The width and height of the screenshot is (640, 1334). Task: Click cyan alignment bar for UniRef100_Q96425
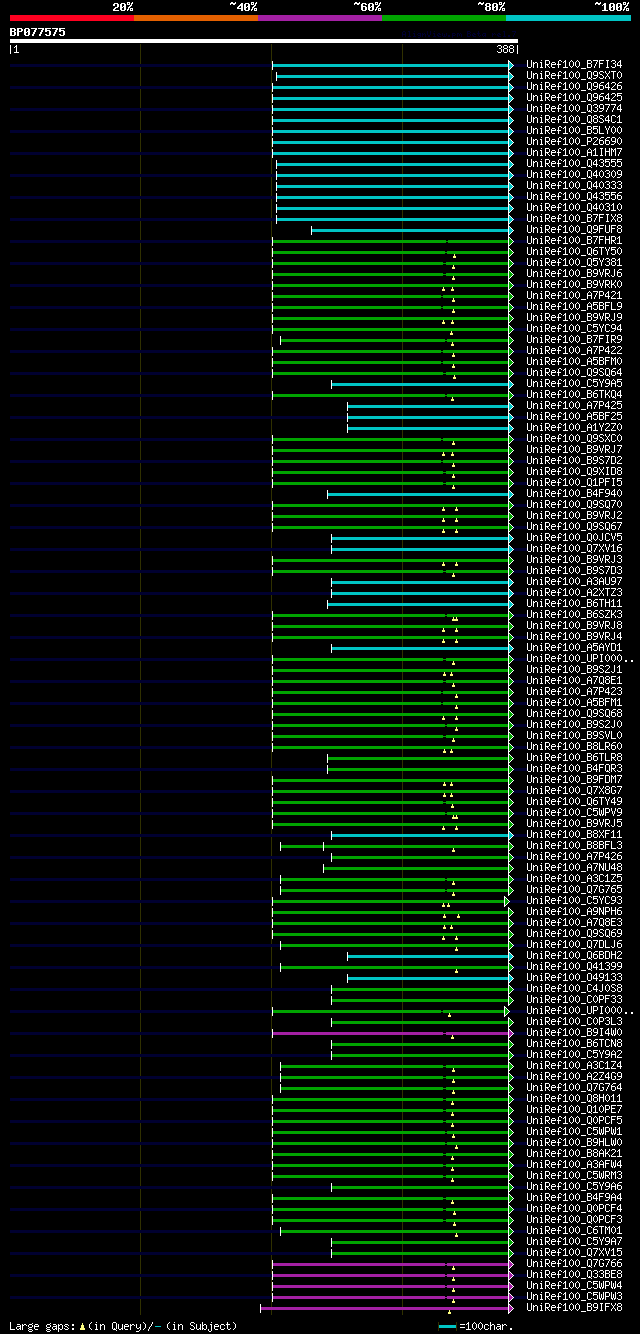pyautogui.click(x=392, y=98)
